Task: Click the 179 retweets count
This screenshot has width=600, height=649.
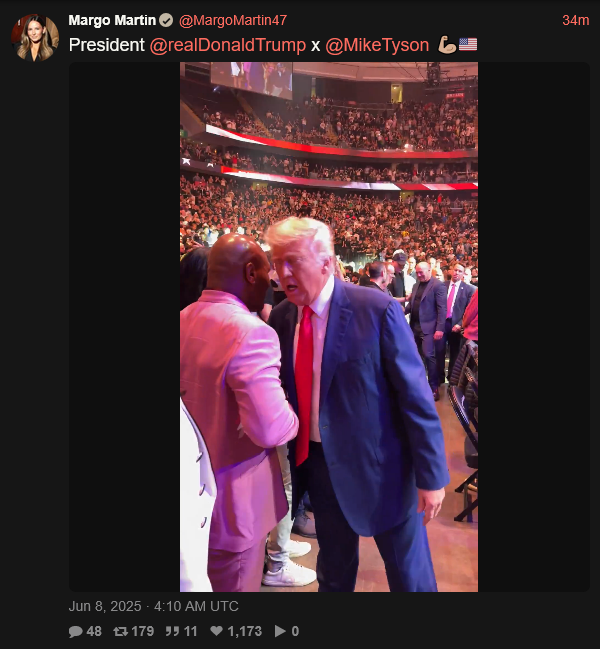Action: point(143,631)
